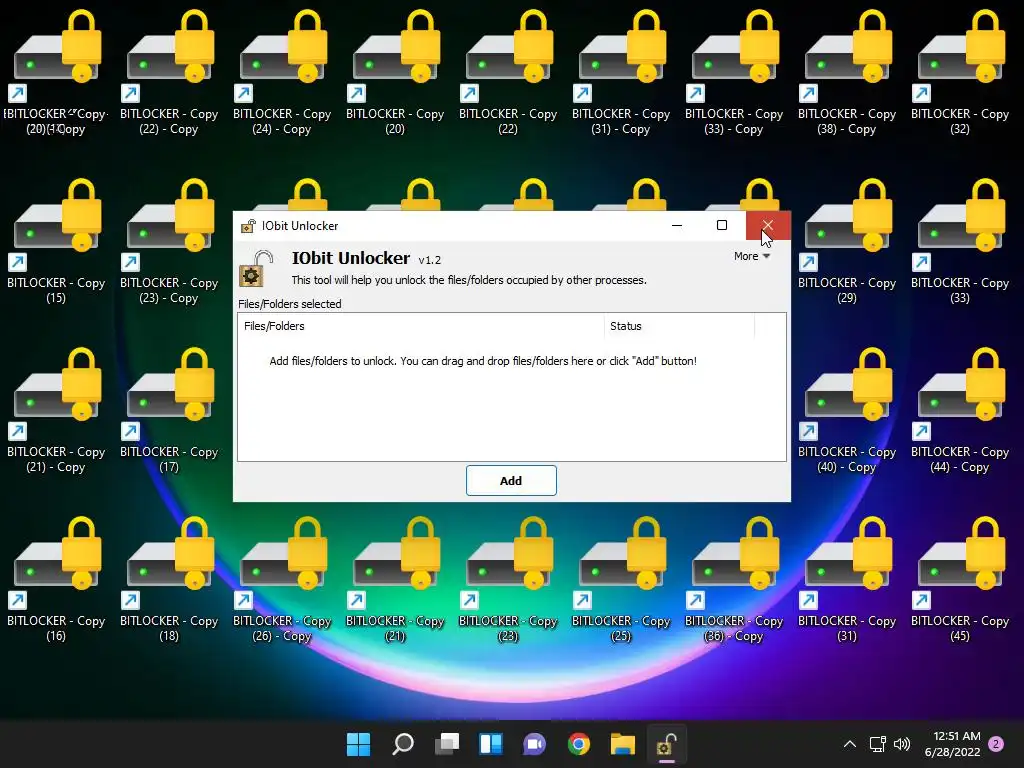Open taskbar Search

(x=403, y=744)
